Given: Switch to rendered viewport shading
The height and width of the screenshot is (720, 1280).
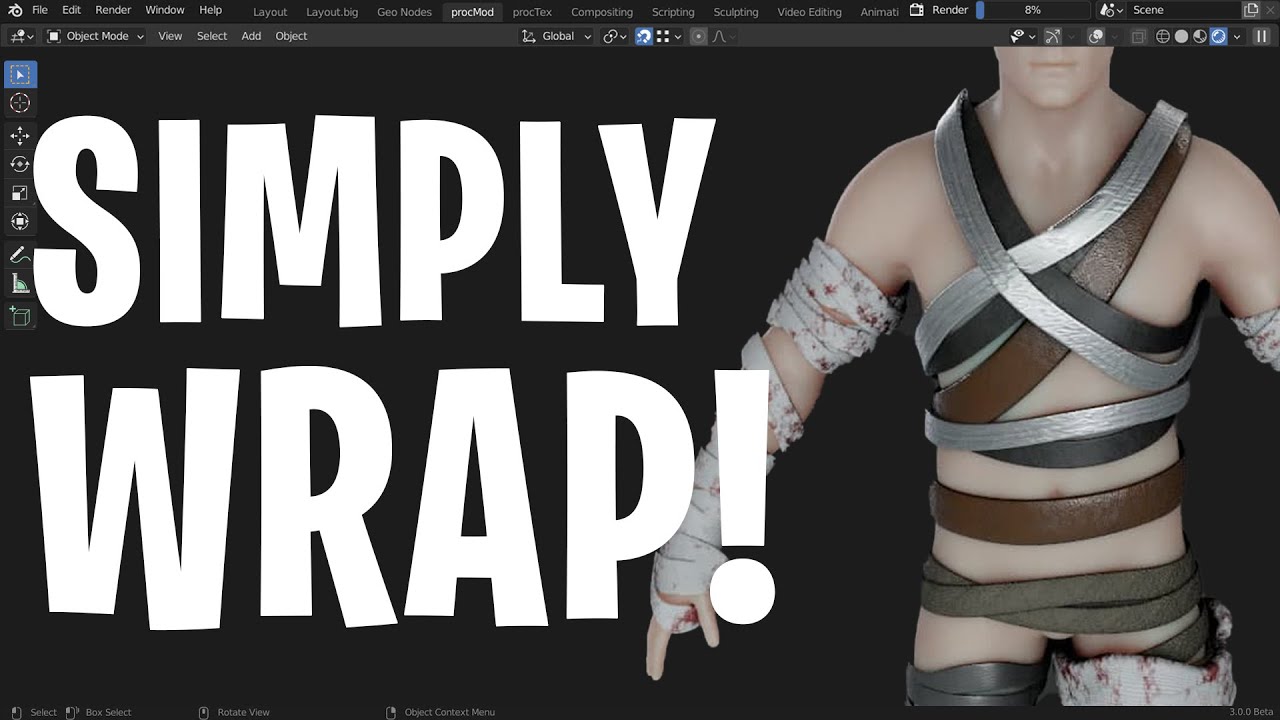Looking at the screenshot, I should (x=1218, y=36).
